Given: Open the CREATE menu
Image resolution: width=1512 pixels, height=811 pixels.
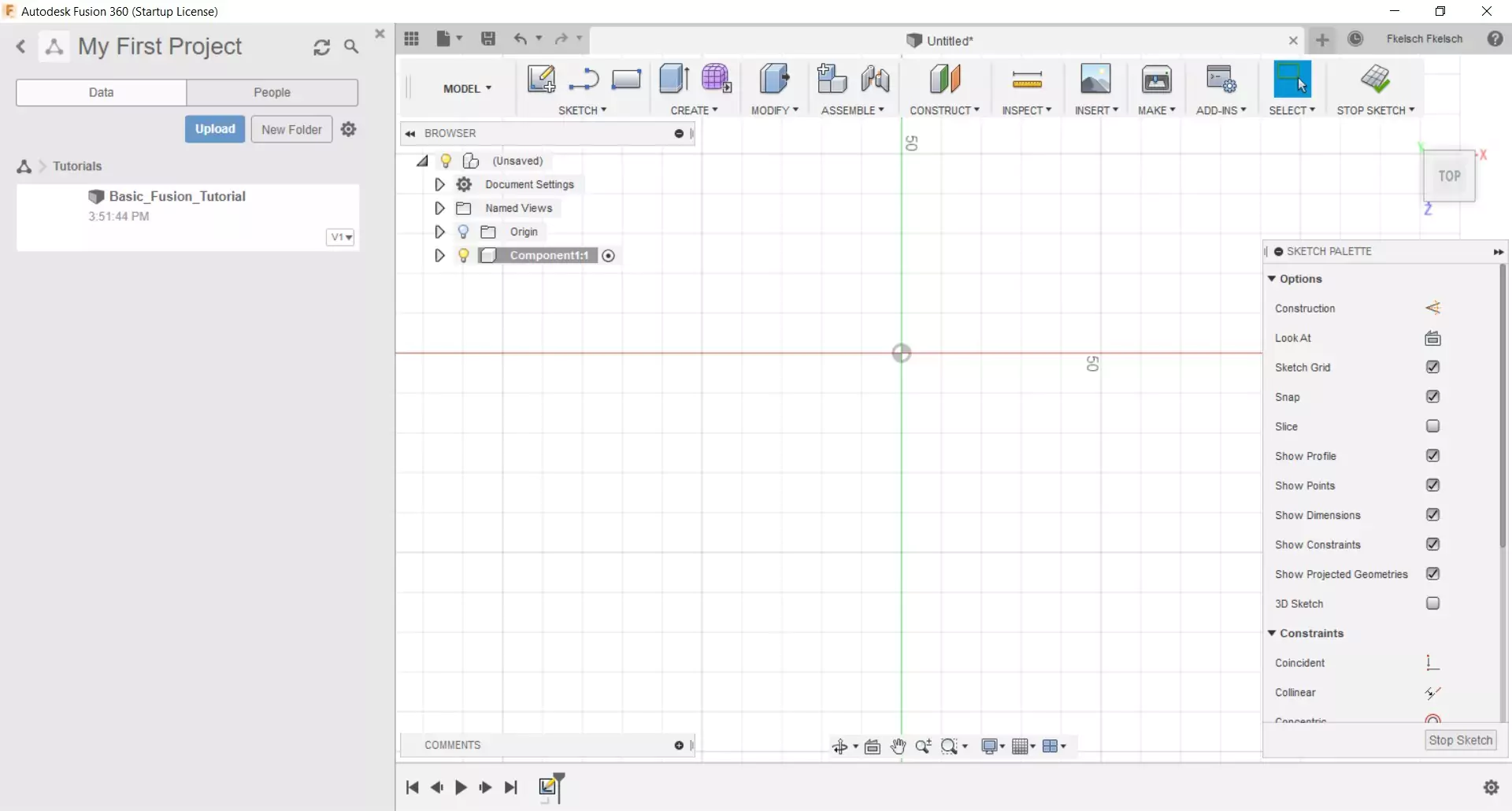Looking at the screenshot, I should [694, 110].
